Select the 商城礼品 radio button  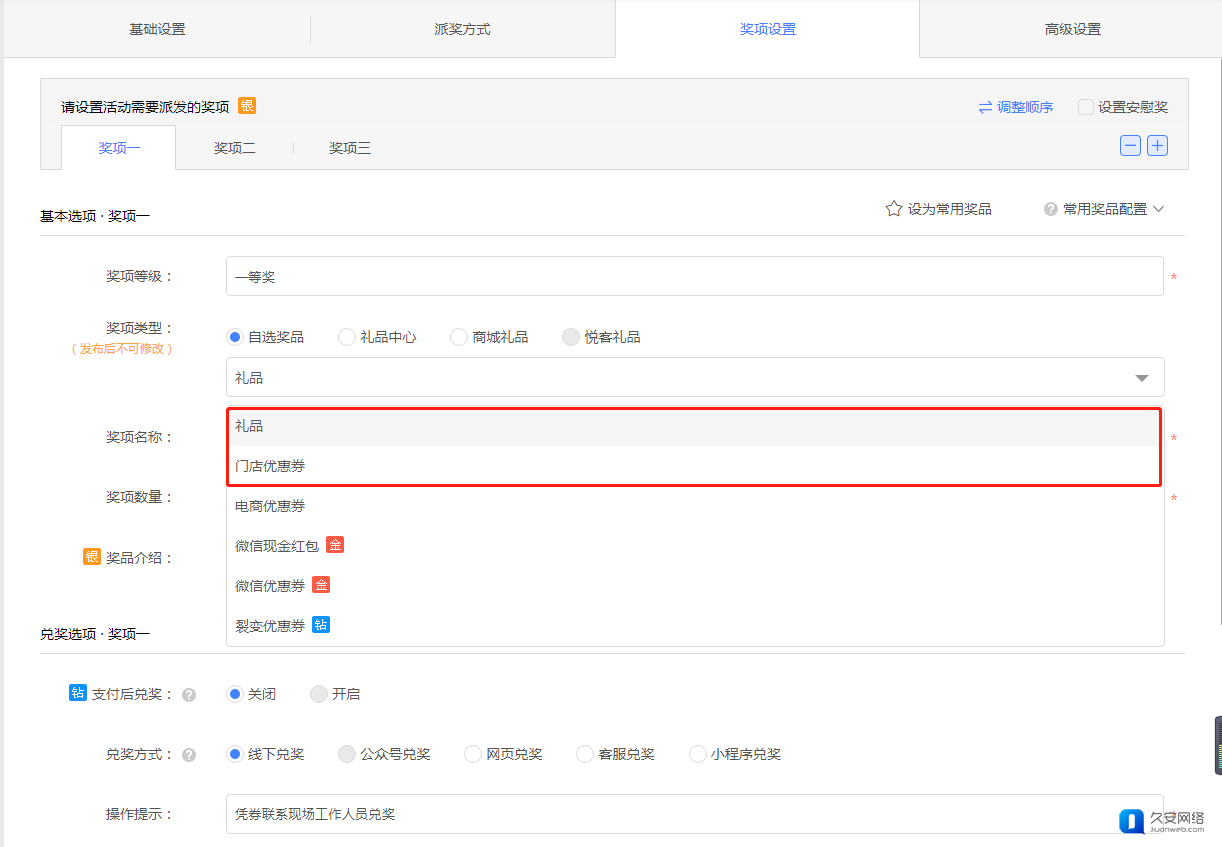(x=459, y=337)
